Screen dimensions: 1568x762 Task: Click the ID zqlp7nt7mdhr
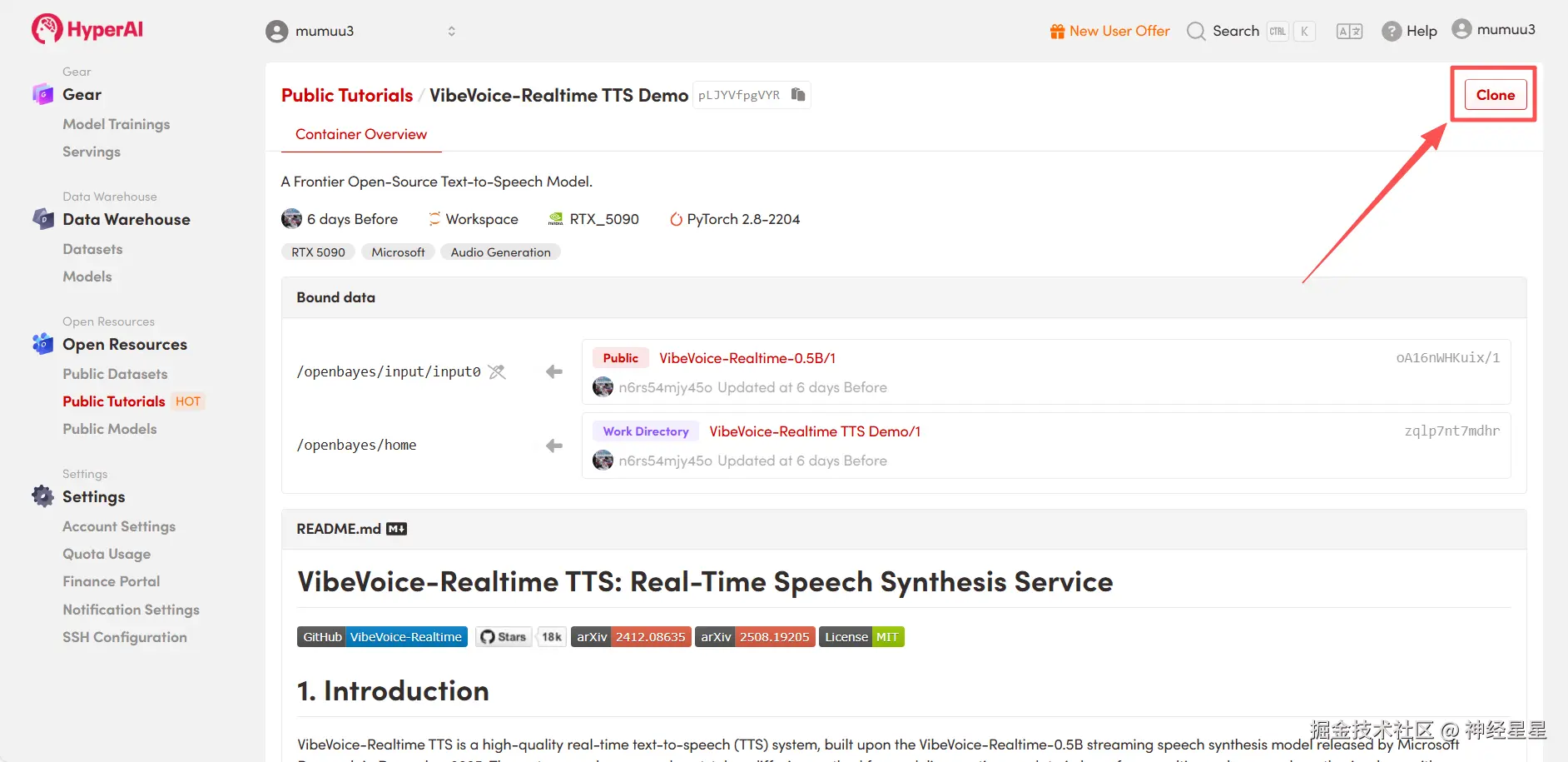click(x=1452, y=431)
